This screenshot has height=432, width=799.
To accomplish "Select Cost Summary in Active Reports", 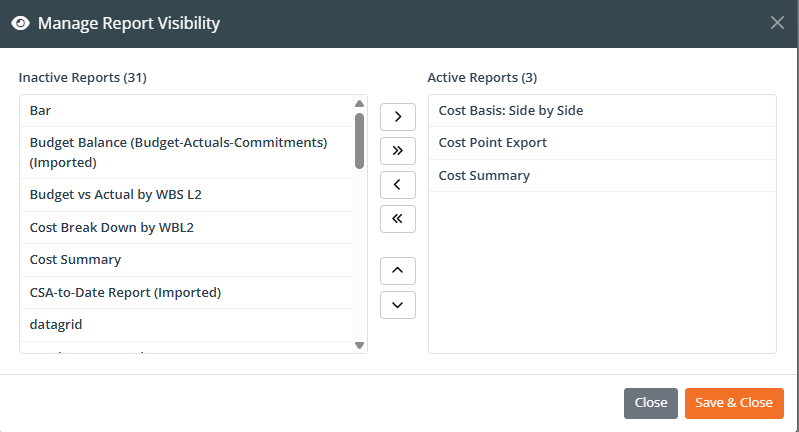I will 602,176.
